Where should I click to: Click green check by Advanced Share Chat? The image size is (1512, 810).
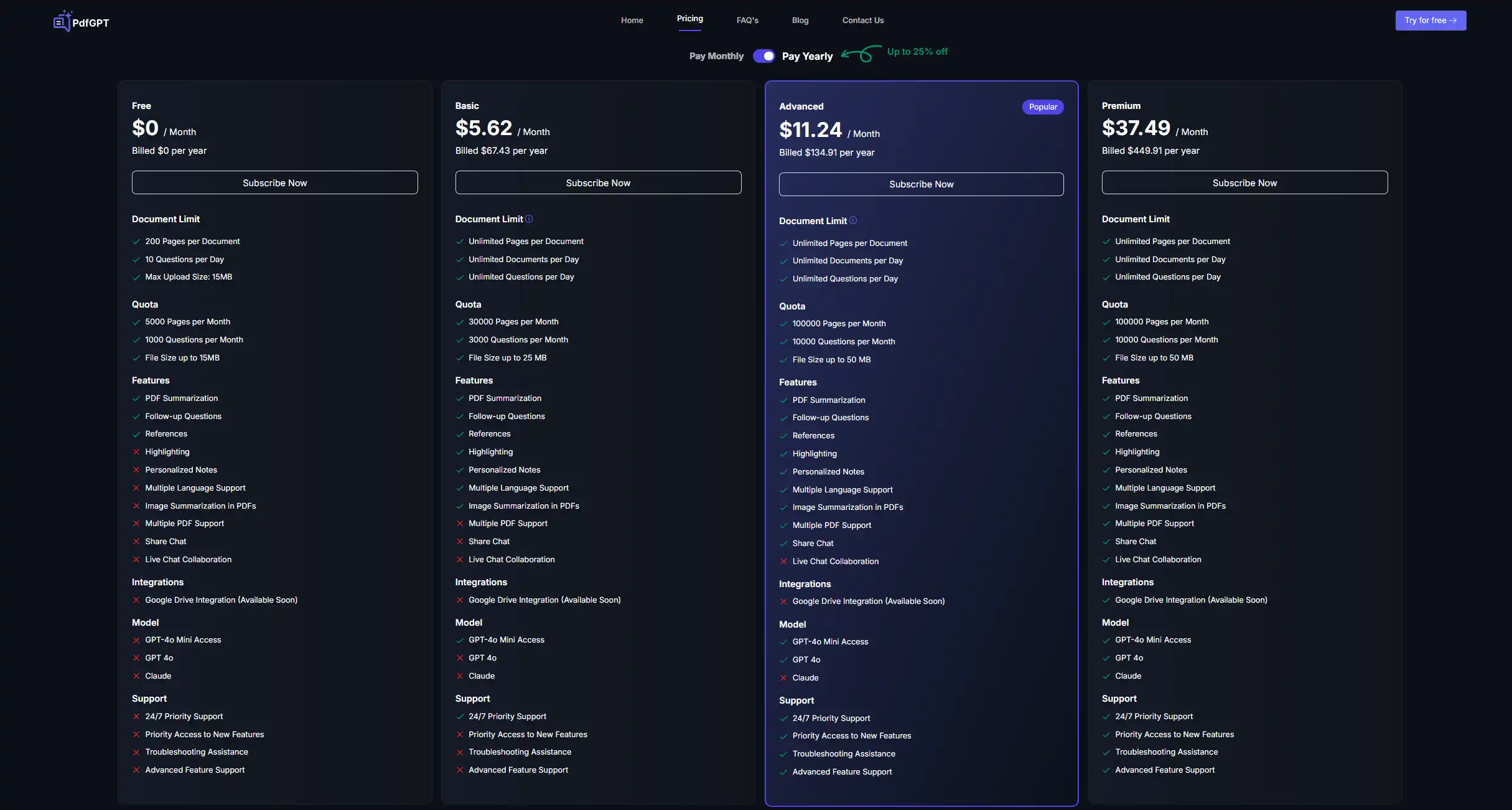coord(783,544)
